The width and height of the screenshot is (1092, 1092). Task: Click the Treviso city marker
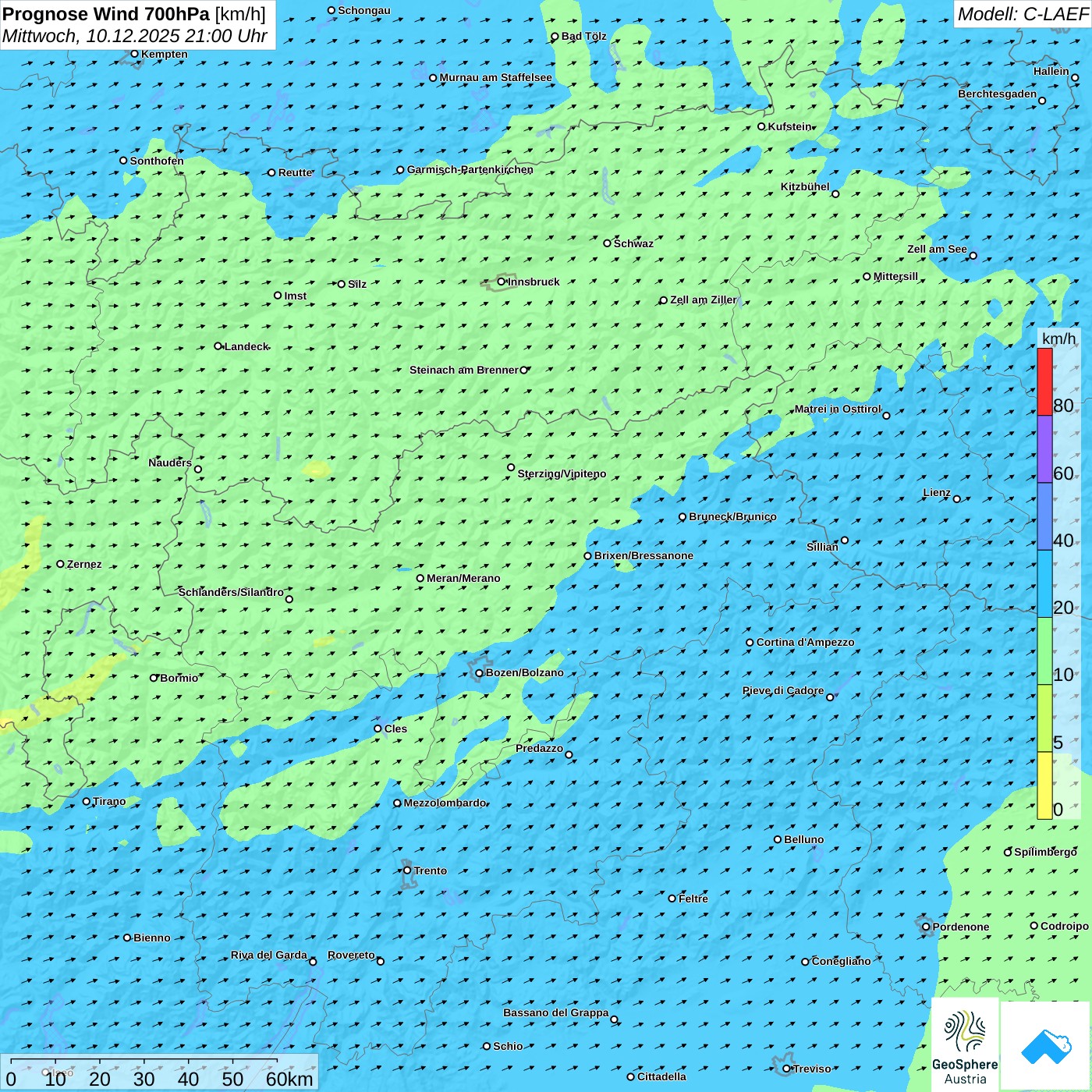tap(787, 1069)
